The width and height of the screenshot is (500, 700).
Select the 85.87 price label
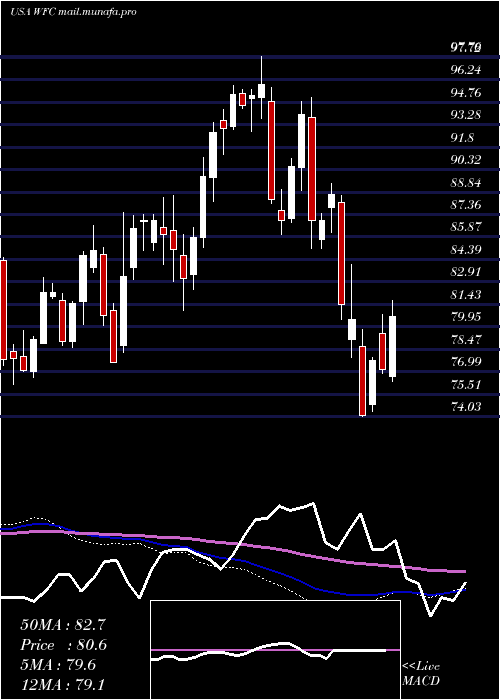pos(466,227)
